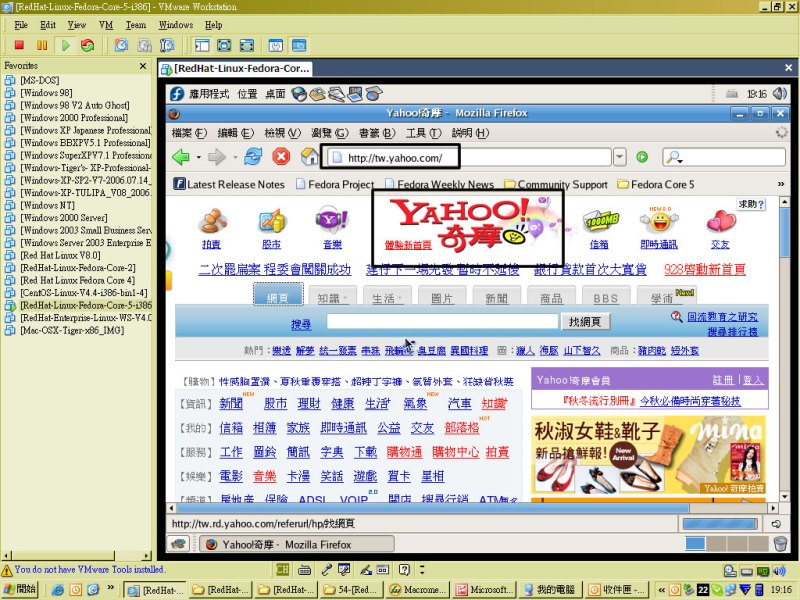800x600 pixels.
Task: Click the GNOME panel volume speaker icon
Action: (779, 93)
